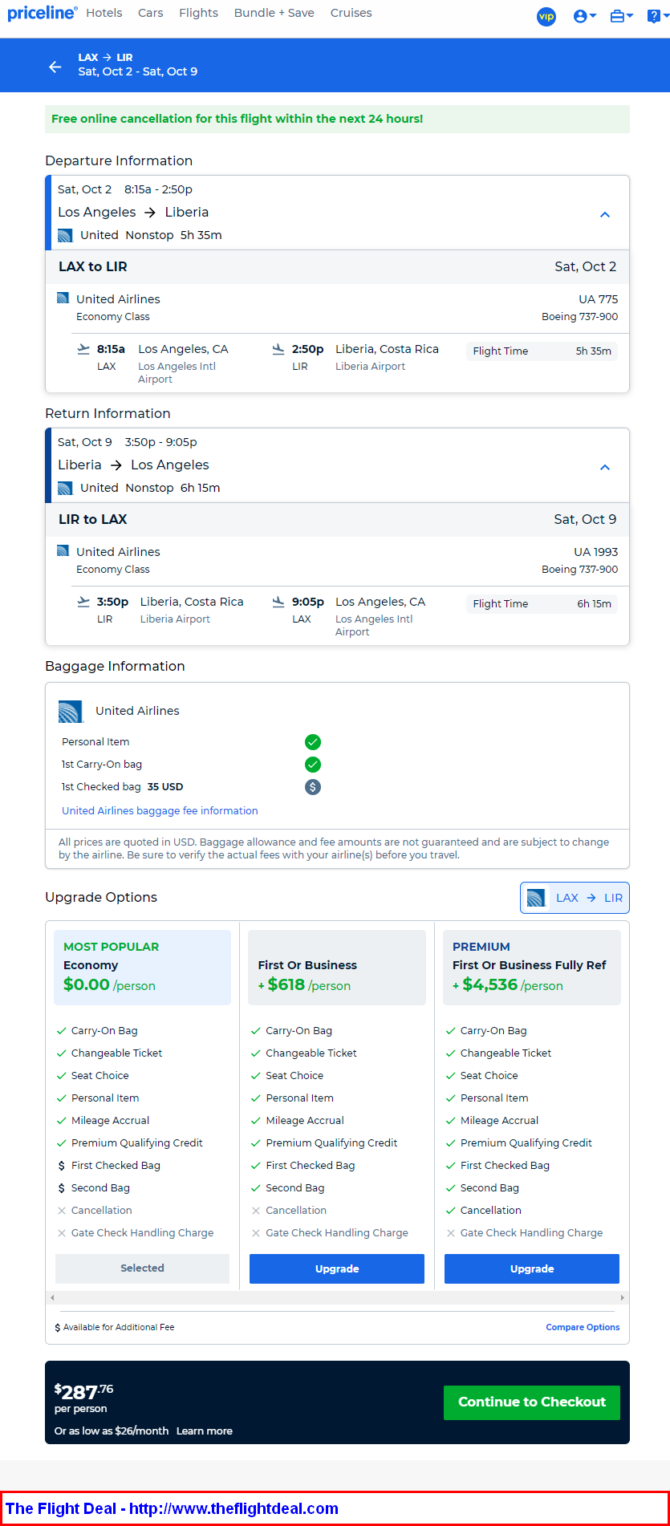The height and width of the screenshot is (1526, 670).
Task: Click the United logo in the departure summary
Action: [x=65, y=235]
